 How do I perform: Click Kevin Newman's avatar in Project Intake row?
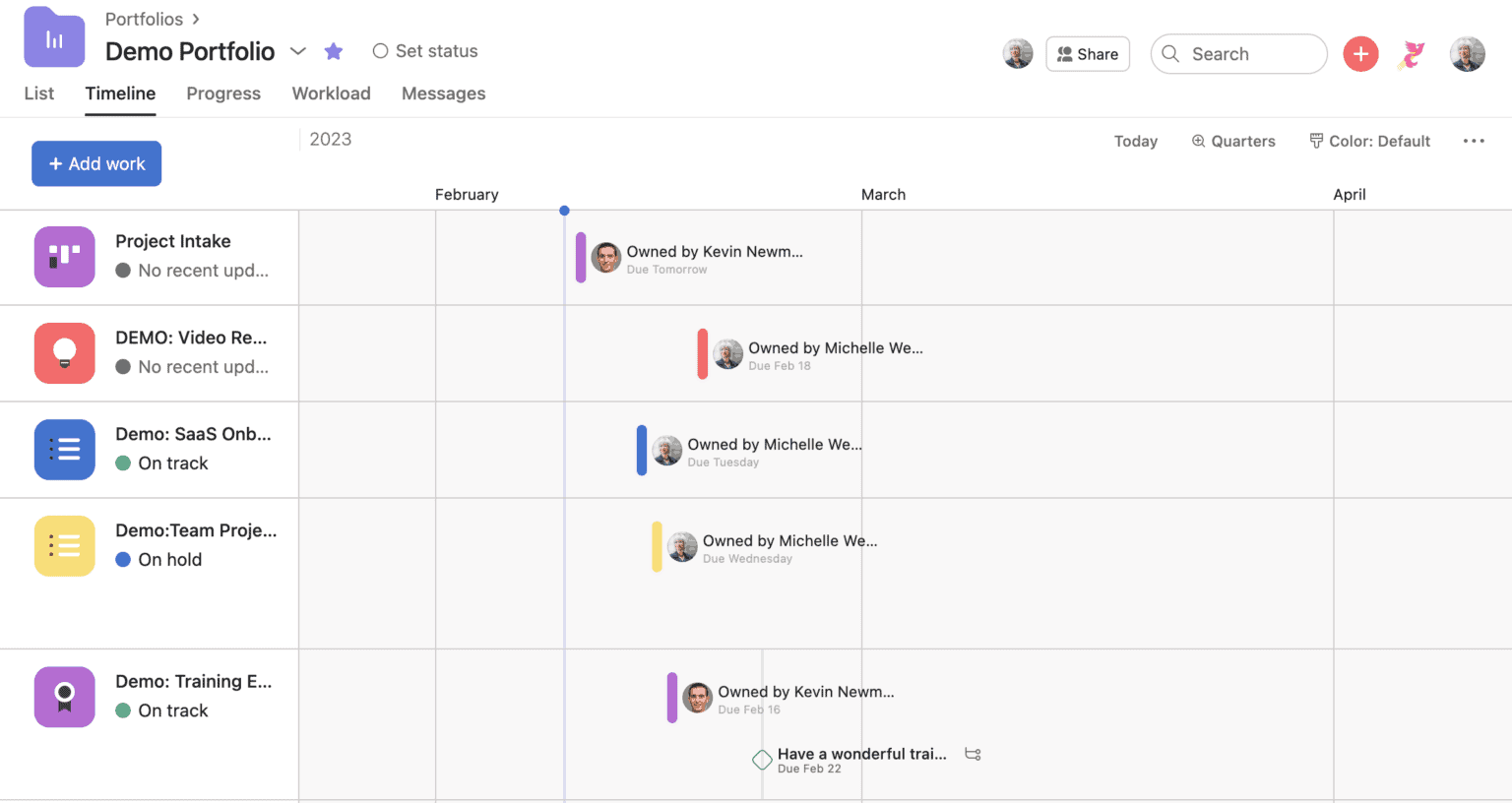[606, 258]
